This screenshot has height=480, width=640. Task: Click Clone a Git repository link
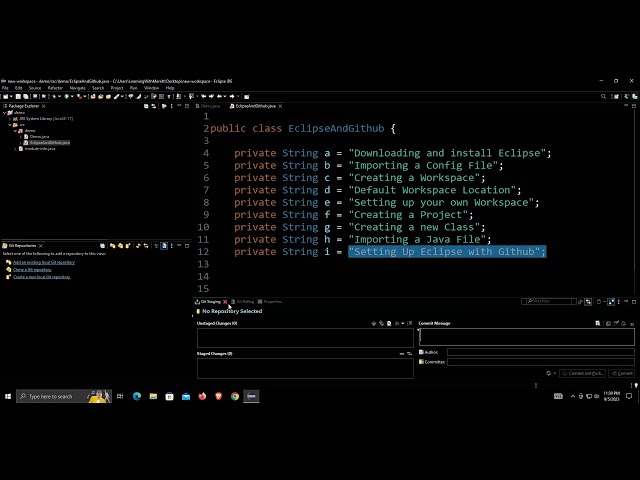32,270
